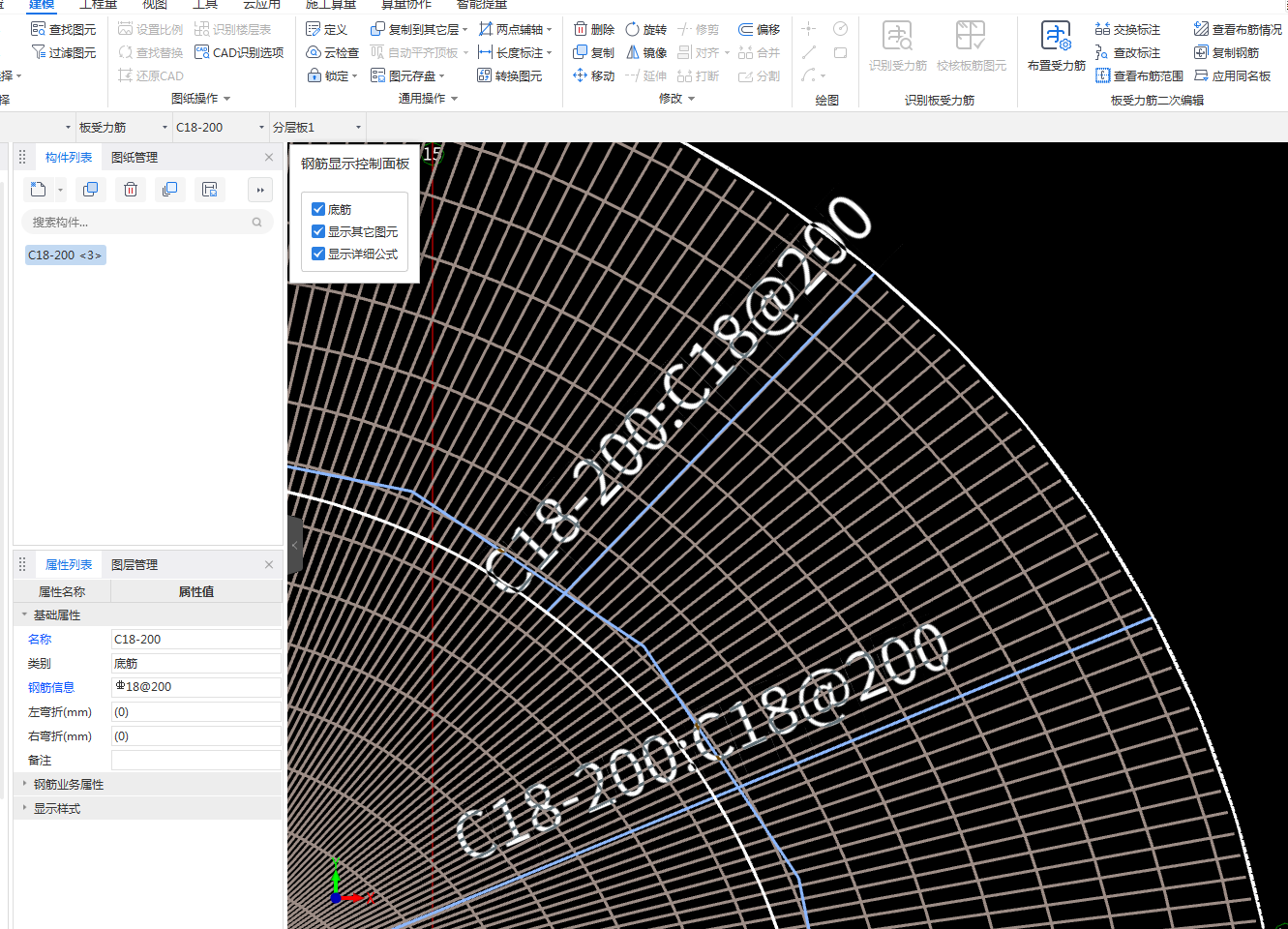This screenshot has height=929, width=1288.
Task: Select the 移动 move tool
Action: pos(594,75)
